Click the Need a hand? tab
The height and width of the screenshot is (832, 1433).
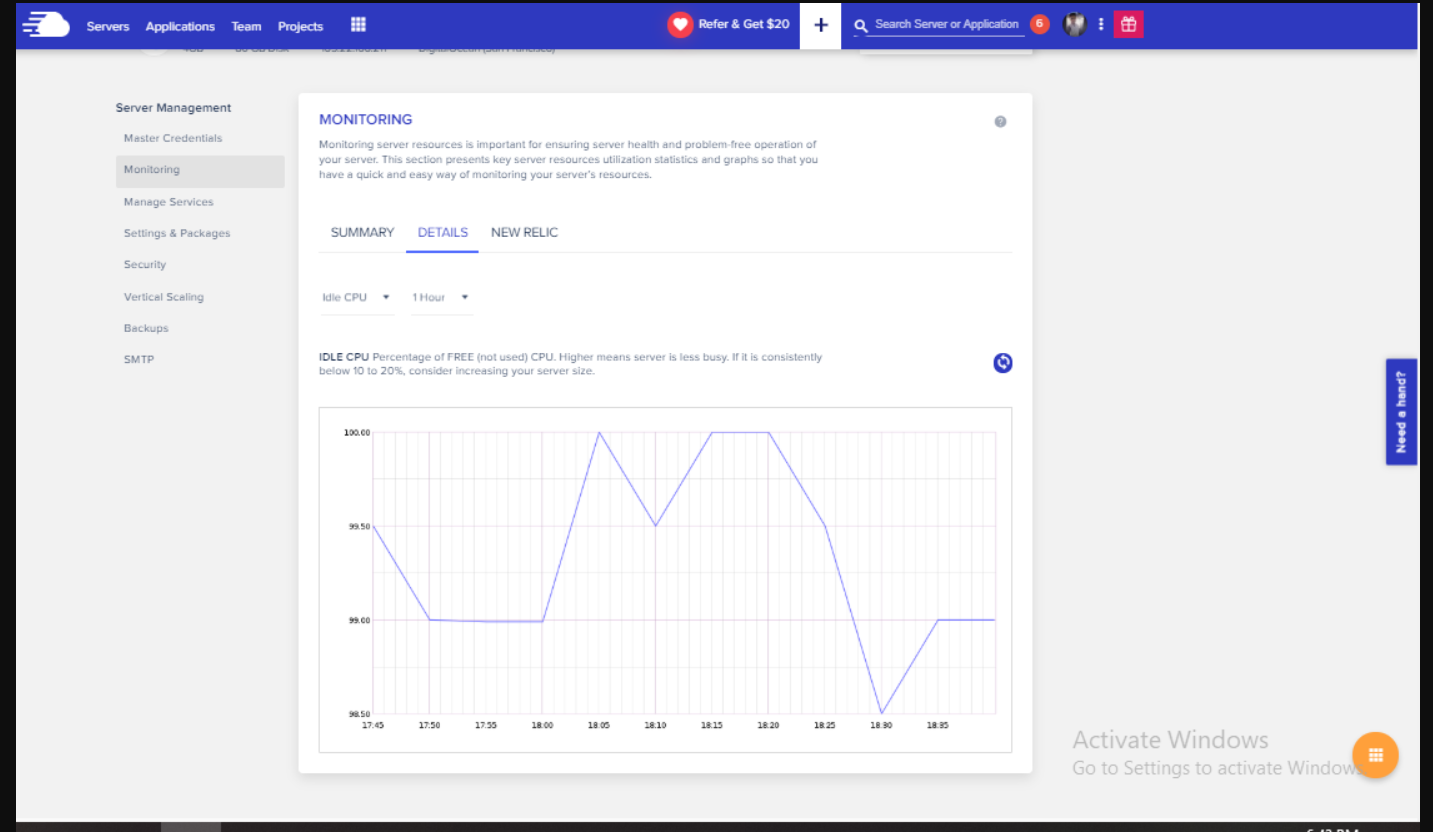[x=1401, y=411]
